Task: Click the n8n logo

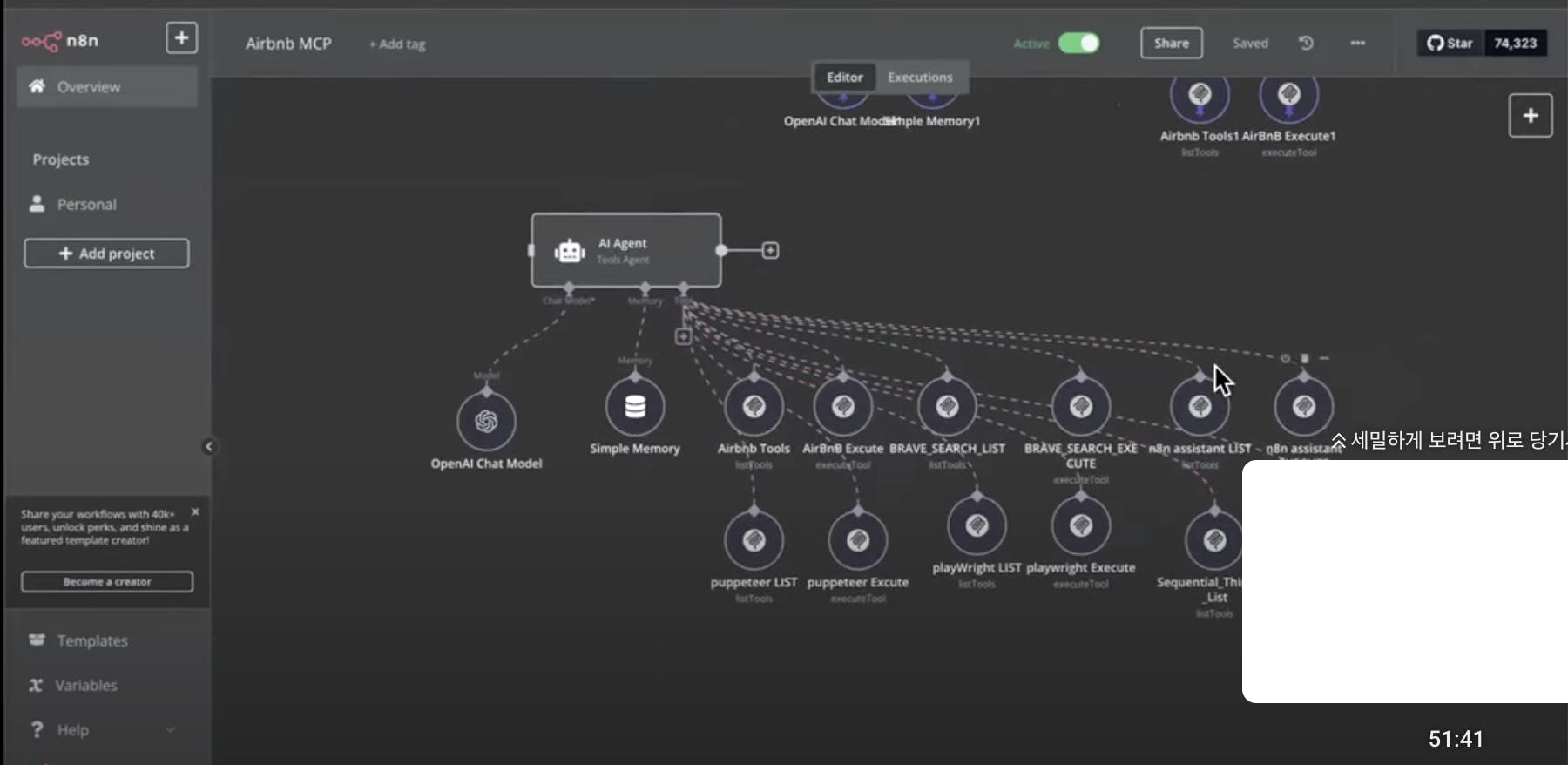Action: (x=60, y=41)
